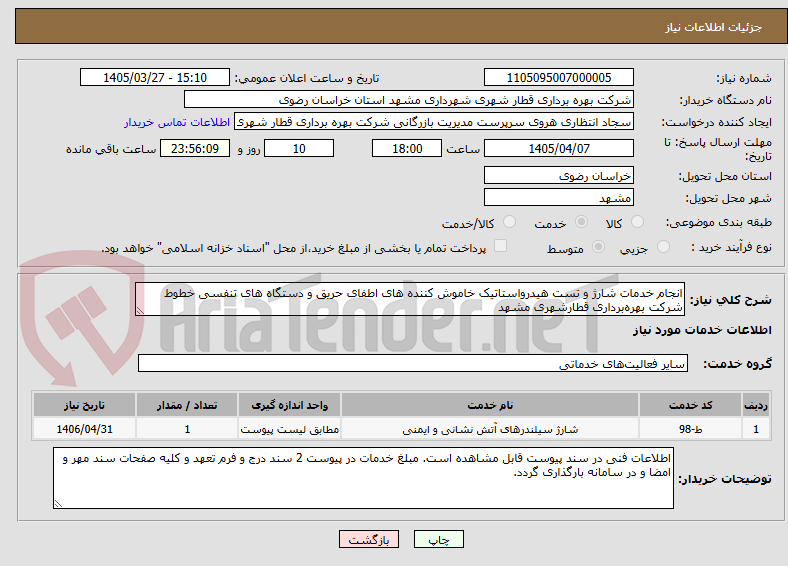Click need date cell 1406/04/31
788x566 pixels.
point(84,429)
